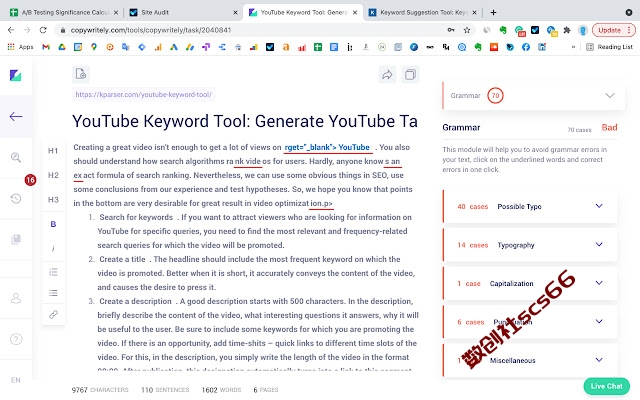Click the copy pages icon
Image resolution: width=640 pixels, height=400 pixels.
410,75
